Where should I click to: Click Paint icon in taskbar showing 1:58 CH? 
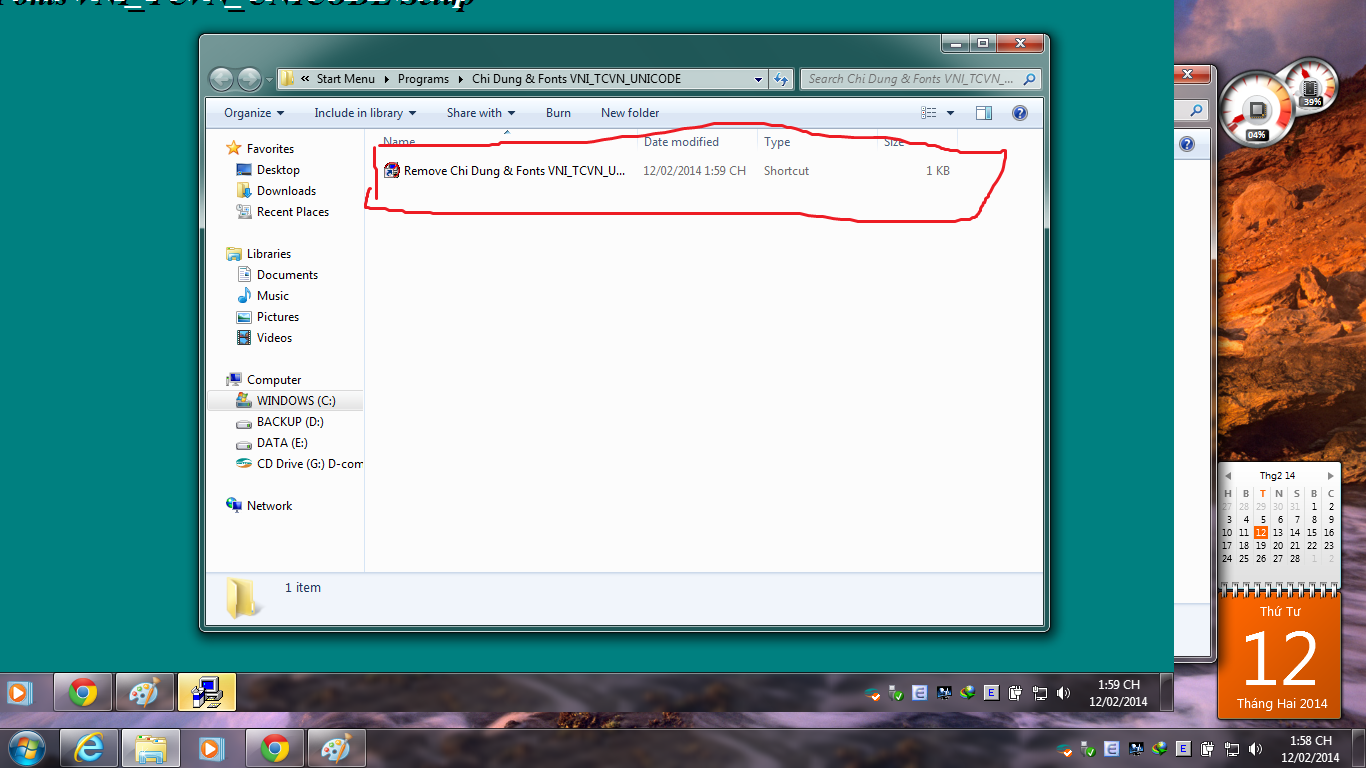coord(337,748)
